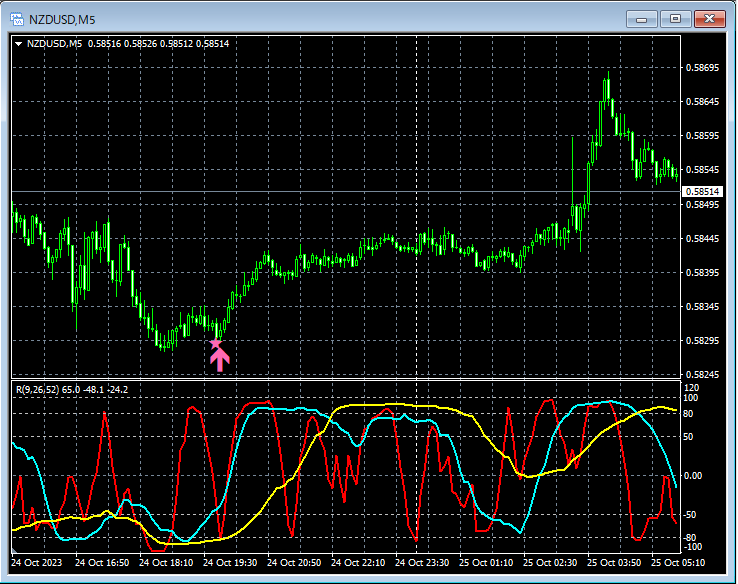This screenshot has height=584, width=738.
Task: Click the 24 Oct 19:30 time label
Action: point(230,563)
